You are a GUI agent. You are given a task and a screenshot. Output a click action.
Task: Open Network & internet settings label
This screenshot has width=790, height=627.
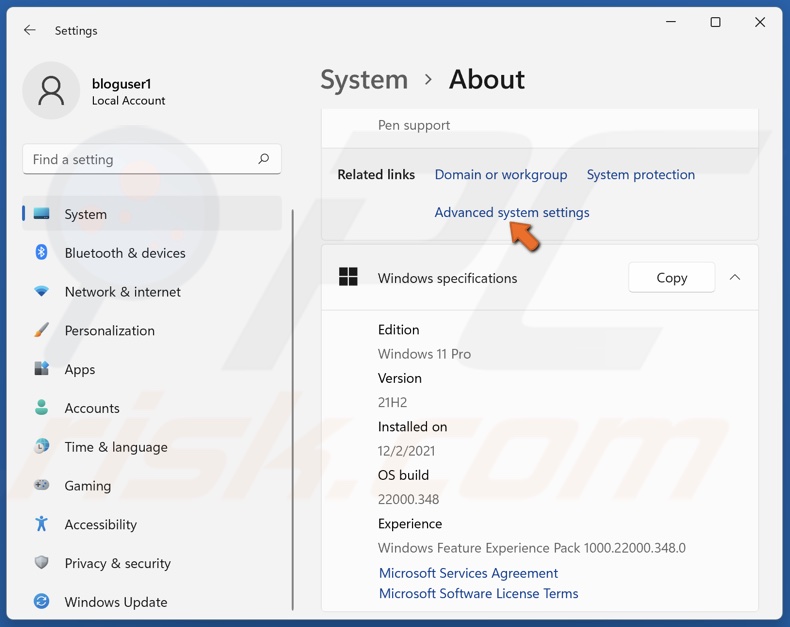pos(122,292)
